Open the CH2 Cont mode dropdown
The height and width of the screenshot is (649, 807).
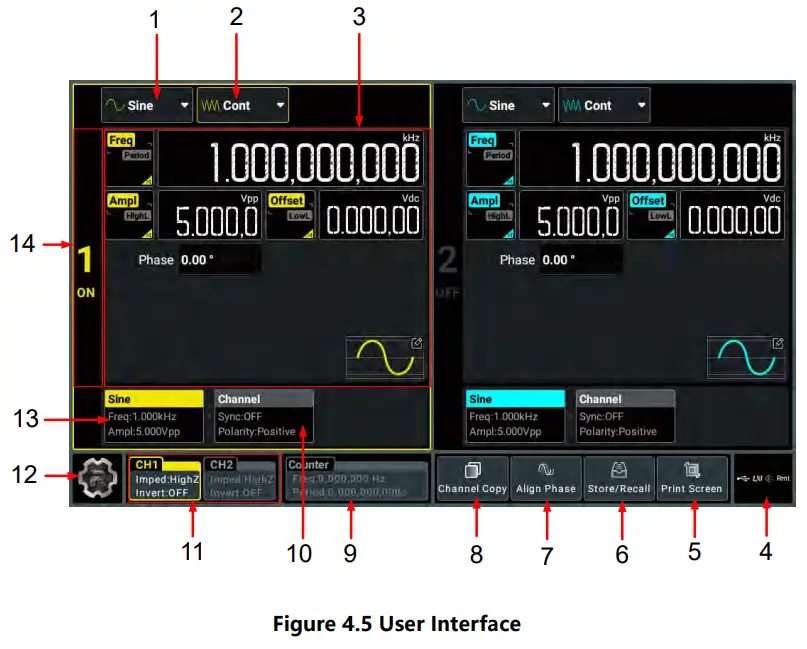(x=604, y=105)
